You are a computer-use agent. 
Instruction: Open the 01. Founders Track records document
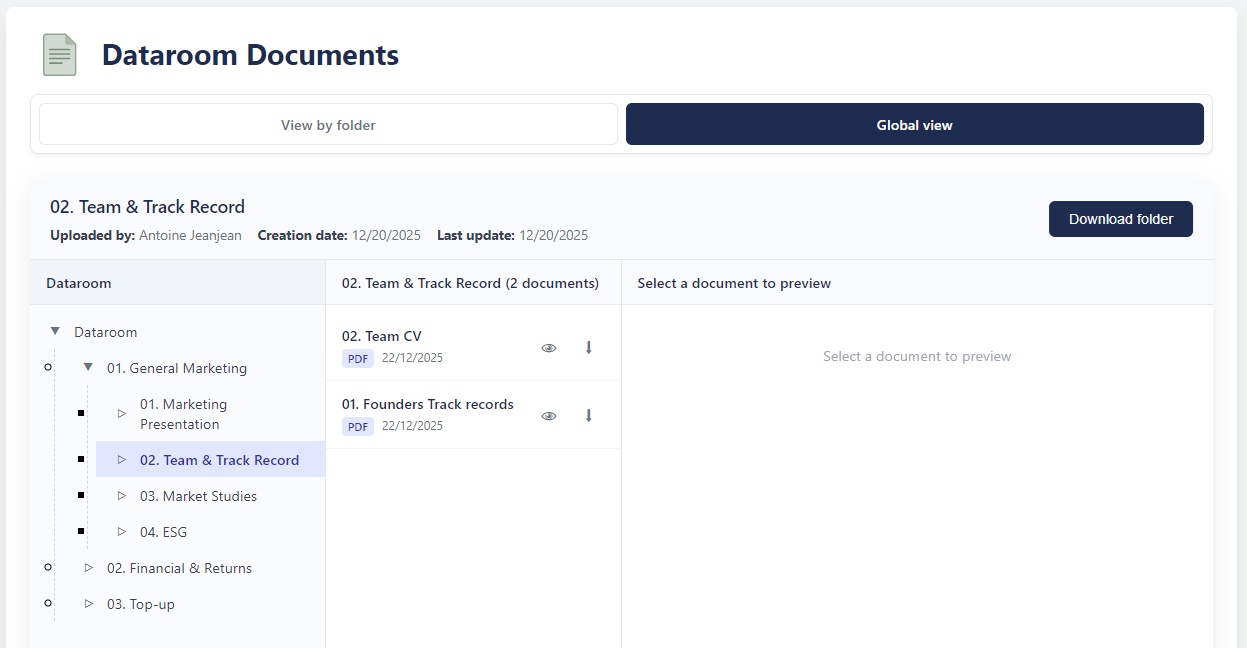pyautogui.click(x=428, y=405)
